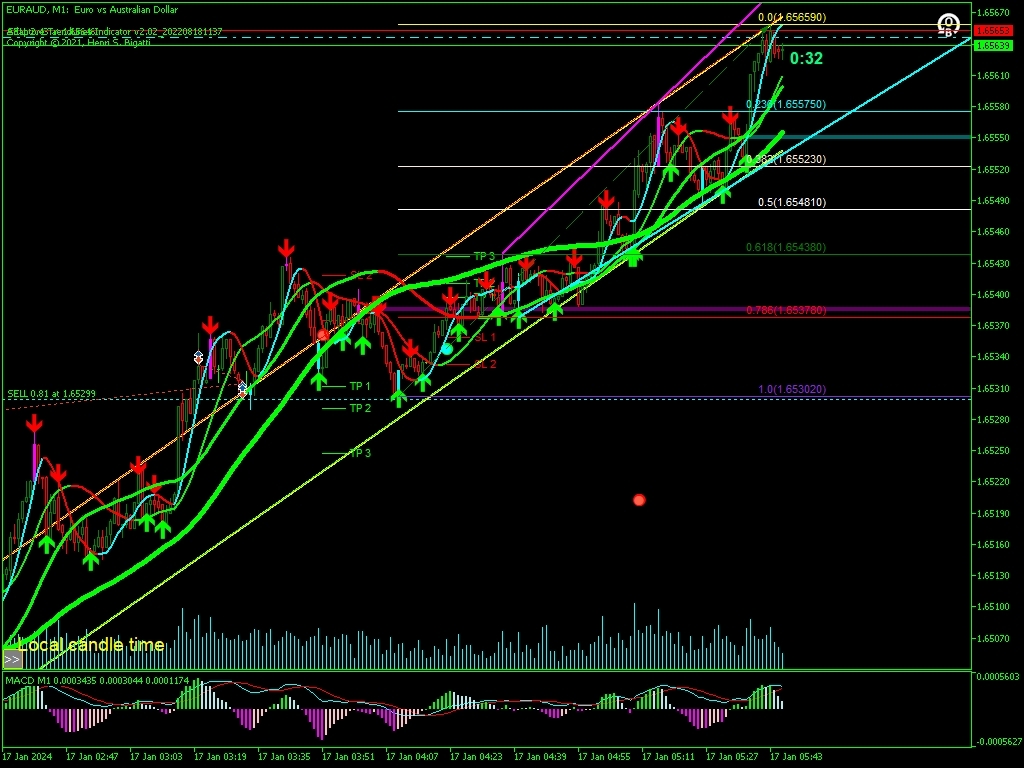The height and width of the screenshot is (768, 1024).
Task: Click 1.65370 on the price scale
Action: point(993,325)
